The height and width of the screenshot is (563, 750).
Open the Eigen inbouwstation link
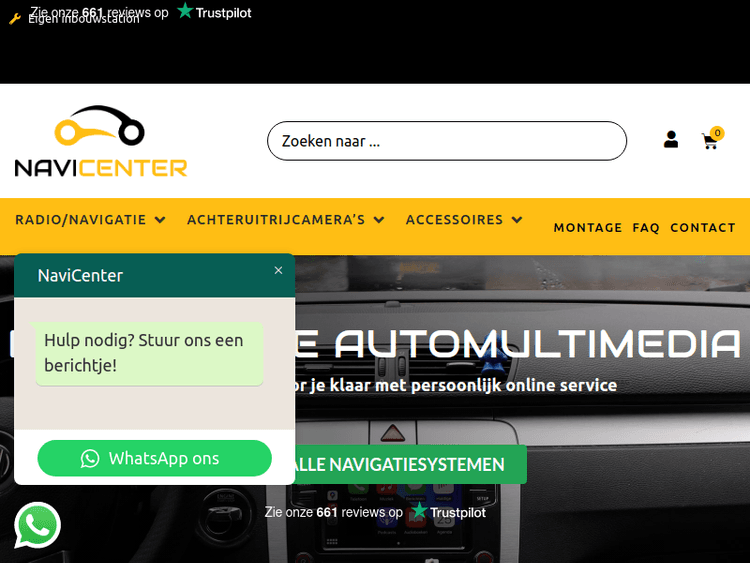[x=84, y=19]
